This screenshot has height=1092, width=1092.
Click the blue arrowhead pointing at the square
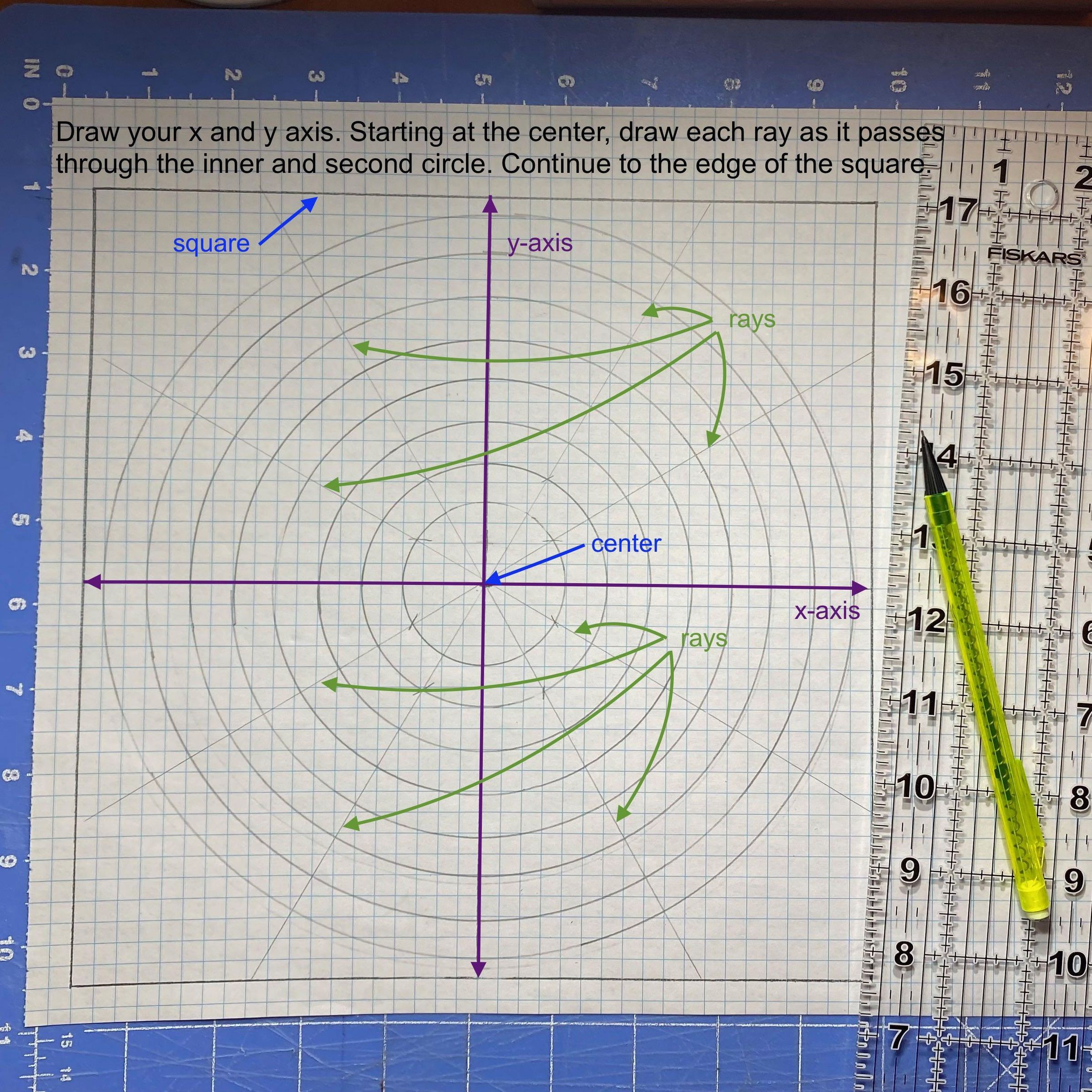point(310,203)
